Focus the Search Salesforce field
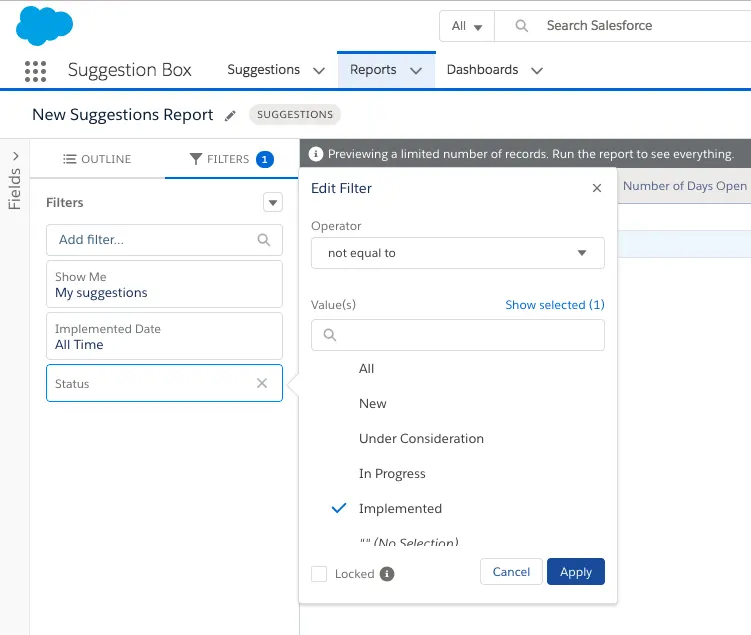 coord(623,26)
